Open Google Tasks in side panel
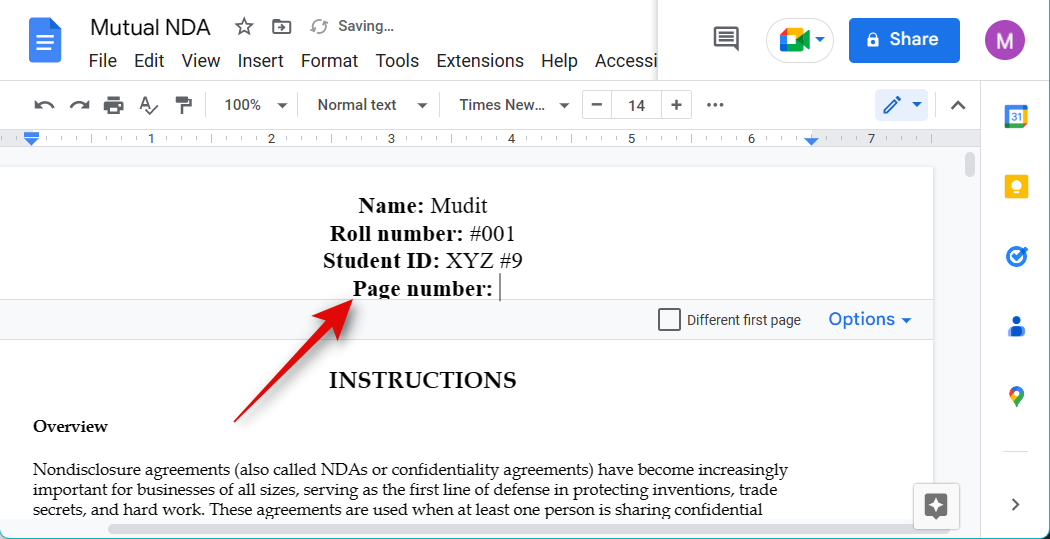Screen dimensions: 1050x539 click(x=1016, y=257)
